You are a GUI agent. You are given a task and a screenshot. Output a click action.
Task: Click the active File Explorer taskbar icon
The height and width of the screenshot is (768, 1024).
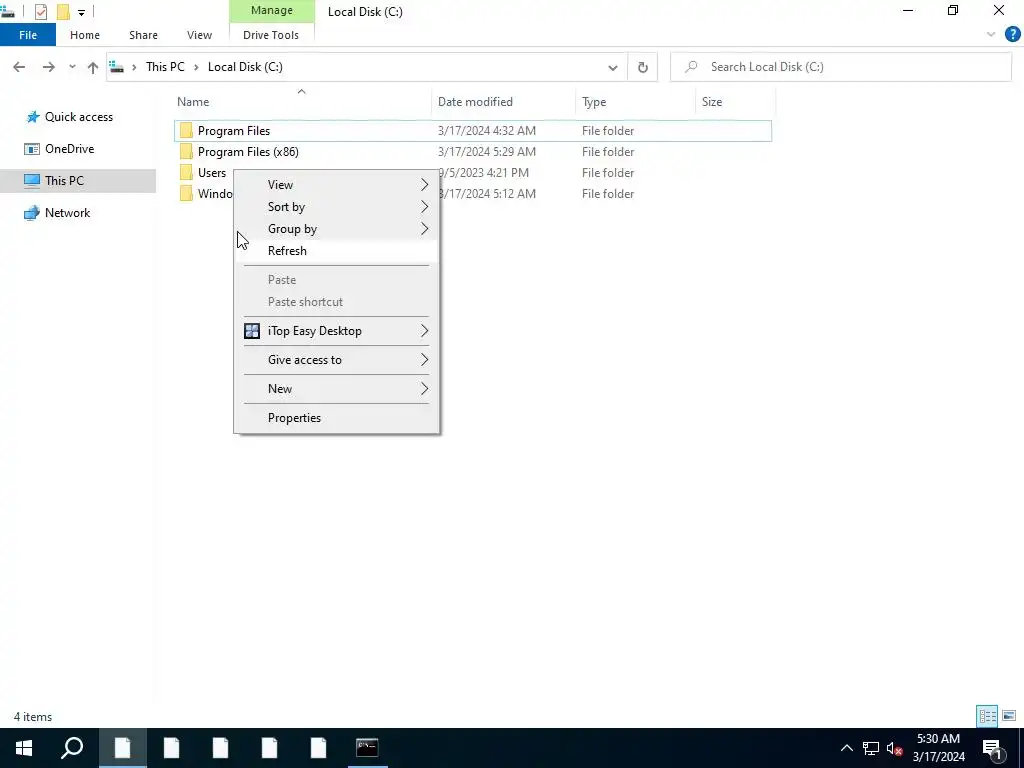[123, 748]
